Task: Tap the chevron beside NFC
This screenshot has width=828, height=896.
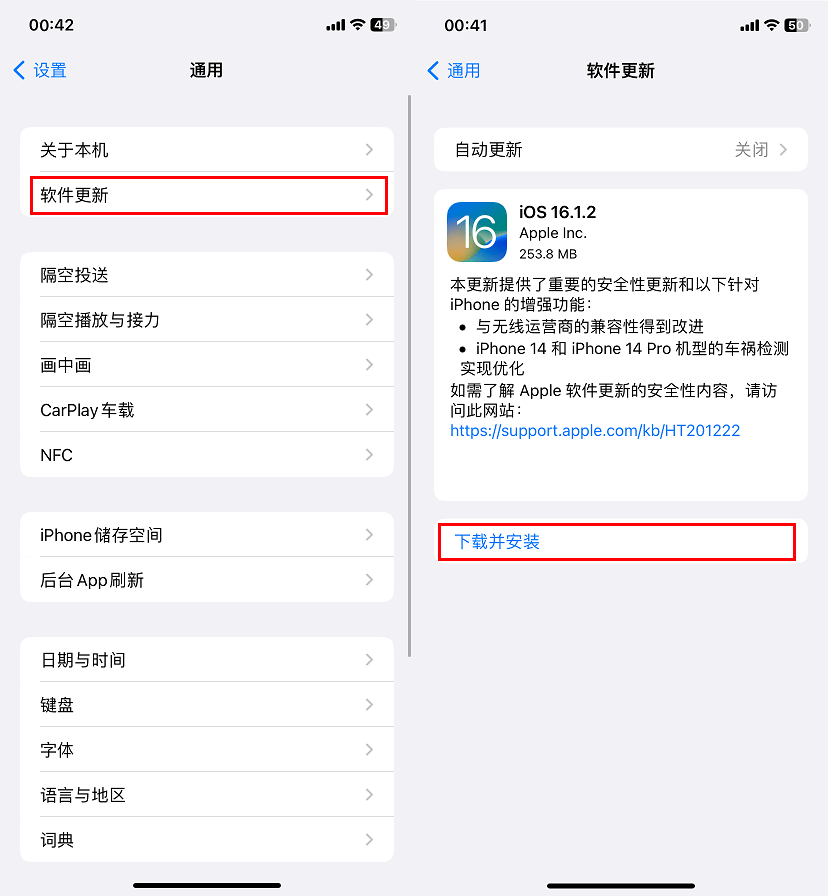Action: pyautogui.click(x=369, y=455)
